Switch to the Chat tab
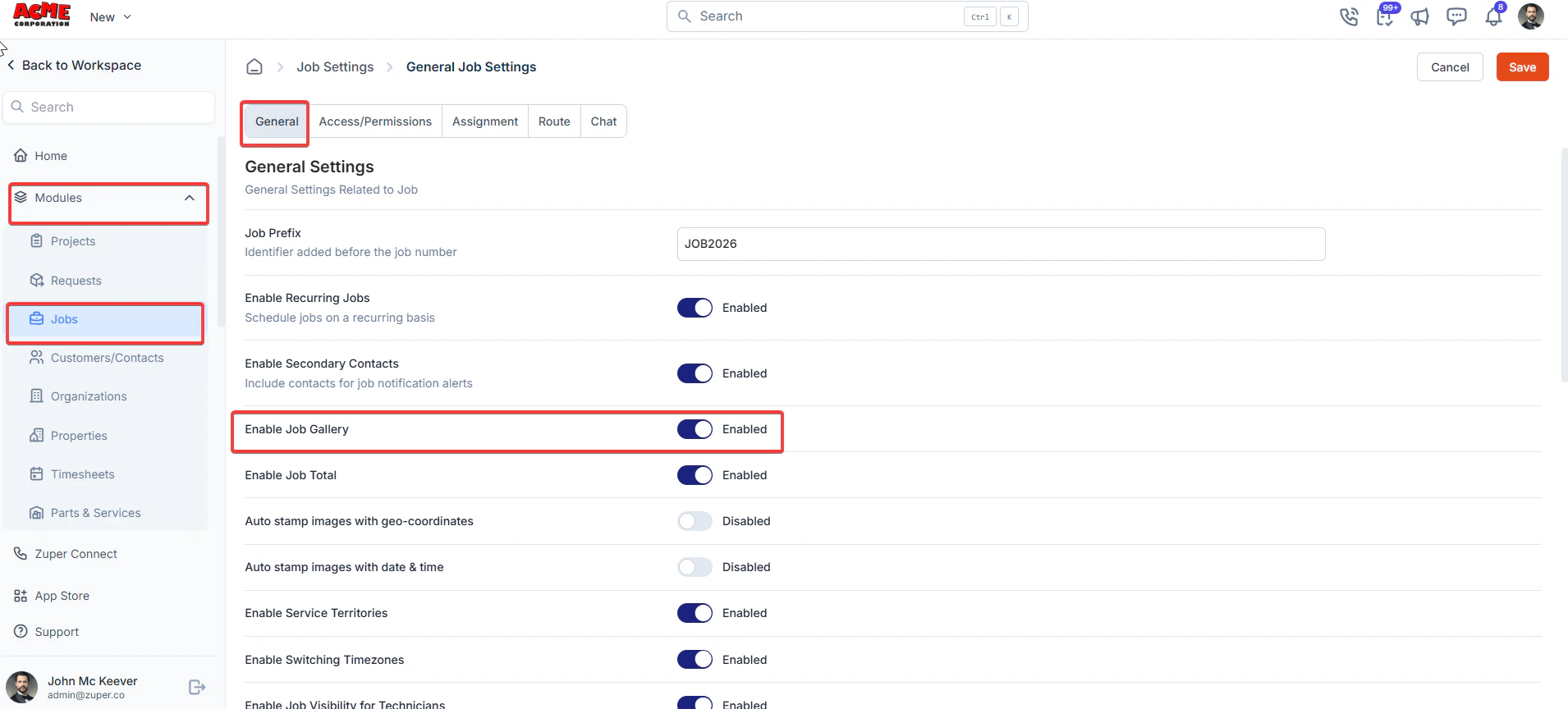1568x709 pixels. (603, 121)
